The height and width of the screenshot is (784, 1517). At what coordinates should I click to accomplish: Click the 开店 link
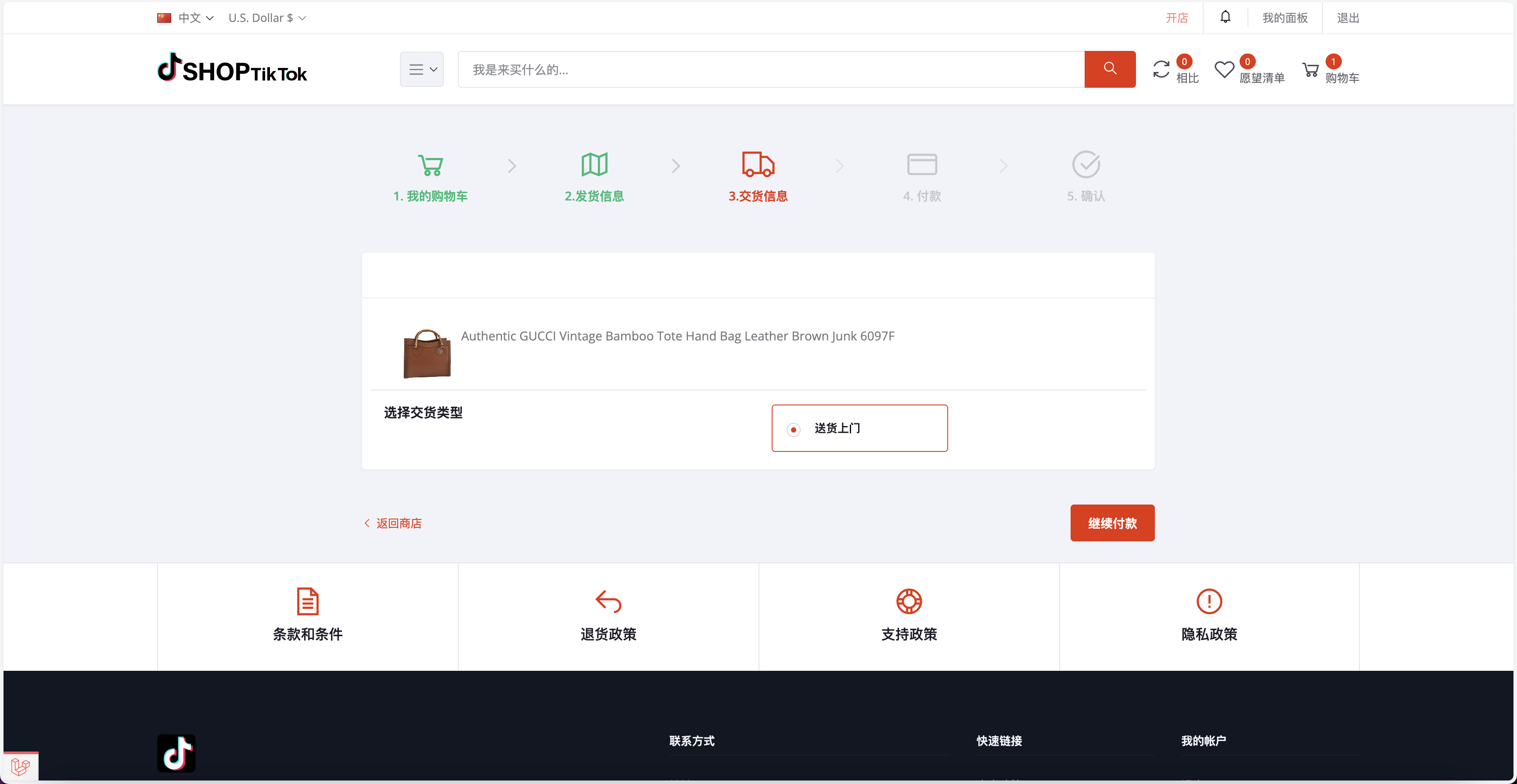pos(1177,18)
